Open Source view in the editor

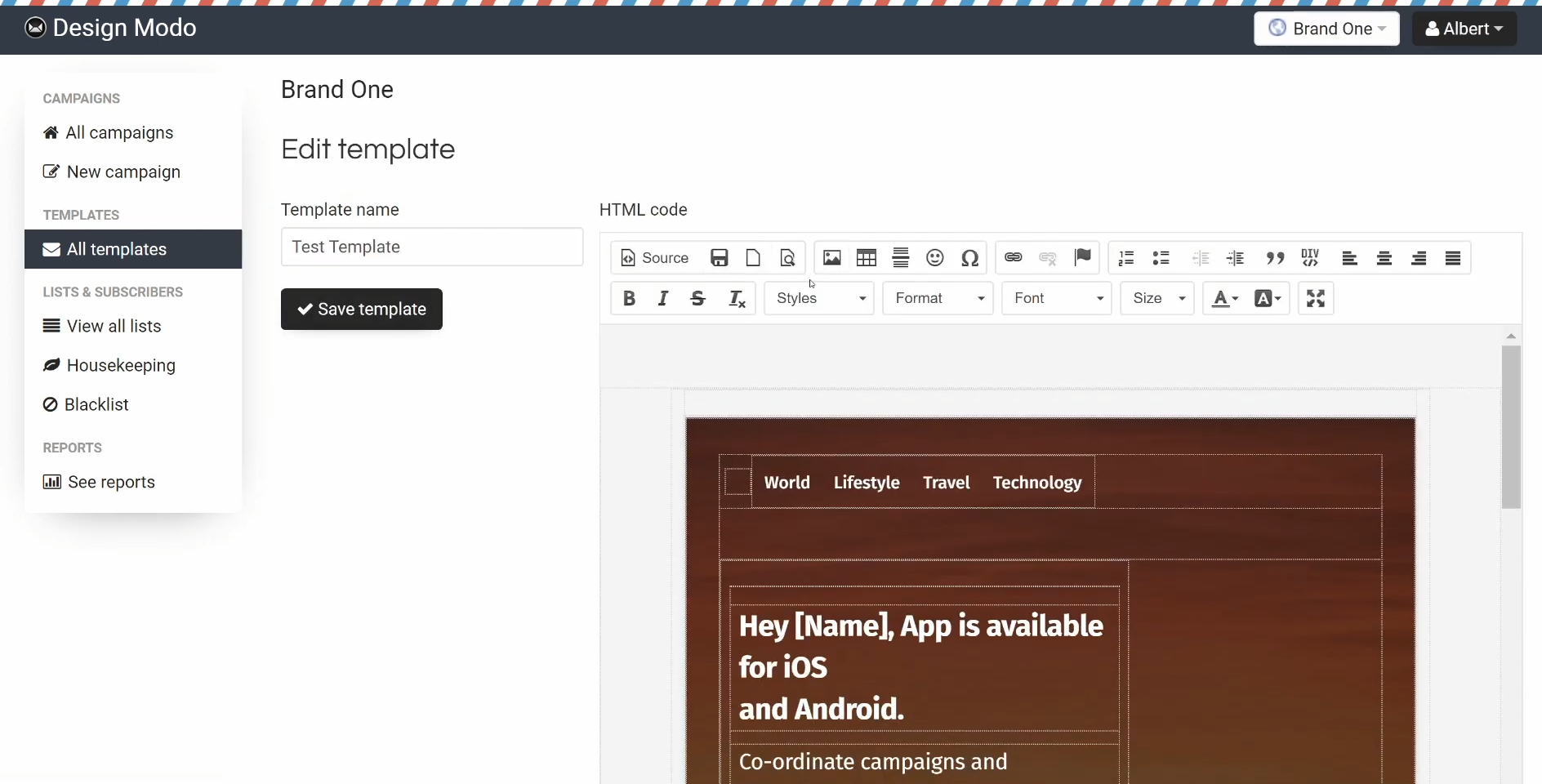[x=655, y=258]
